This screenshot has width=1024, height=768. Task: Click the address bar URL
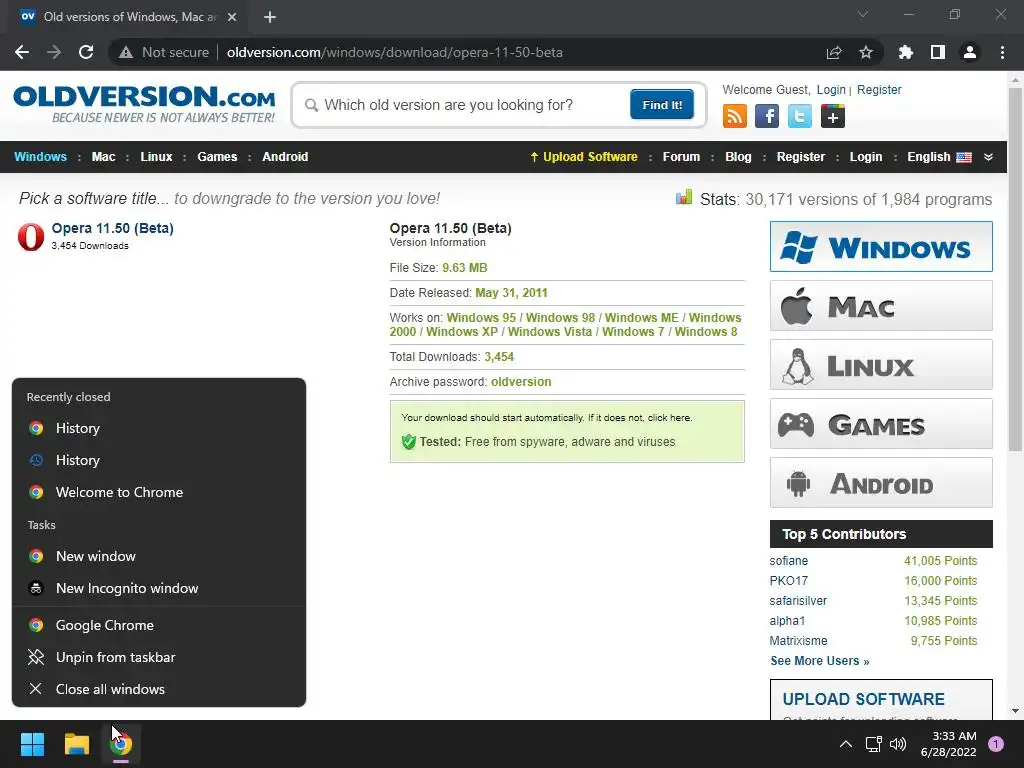pyautogui.click(x=394, y=52)
